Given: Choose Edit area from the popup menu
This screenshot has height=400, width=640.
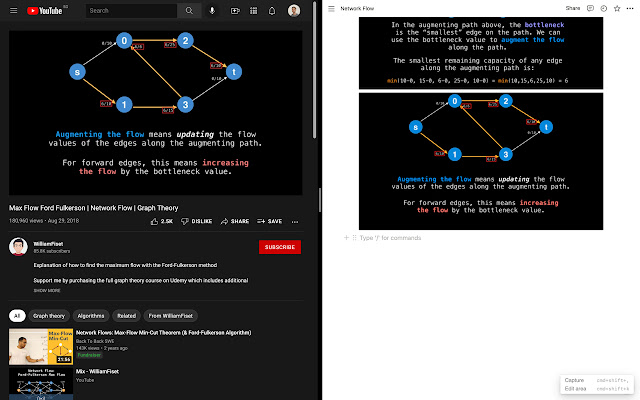Looking at the screenshot, I should 597,389.
